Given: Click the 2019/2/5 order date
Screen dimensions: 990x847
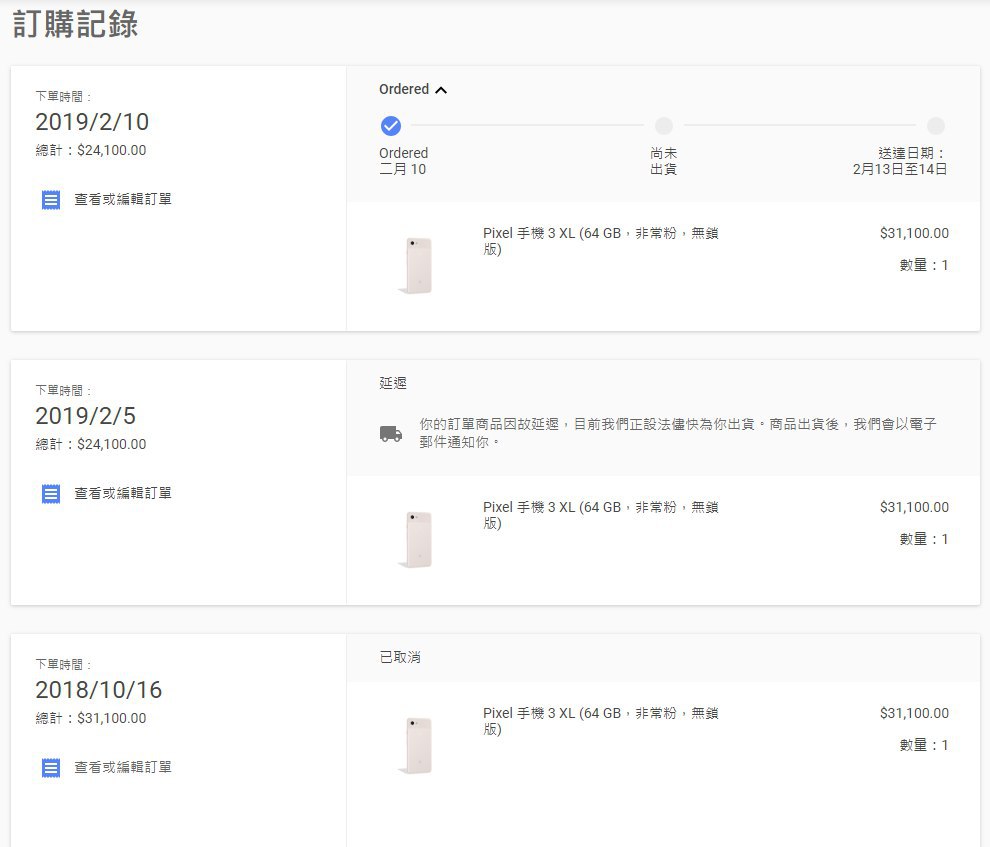Looking at the screenshot, I should (x=85, y=416).
